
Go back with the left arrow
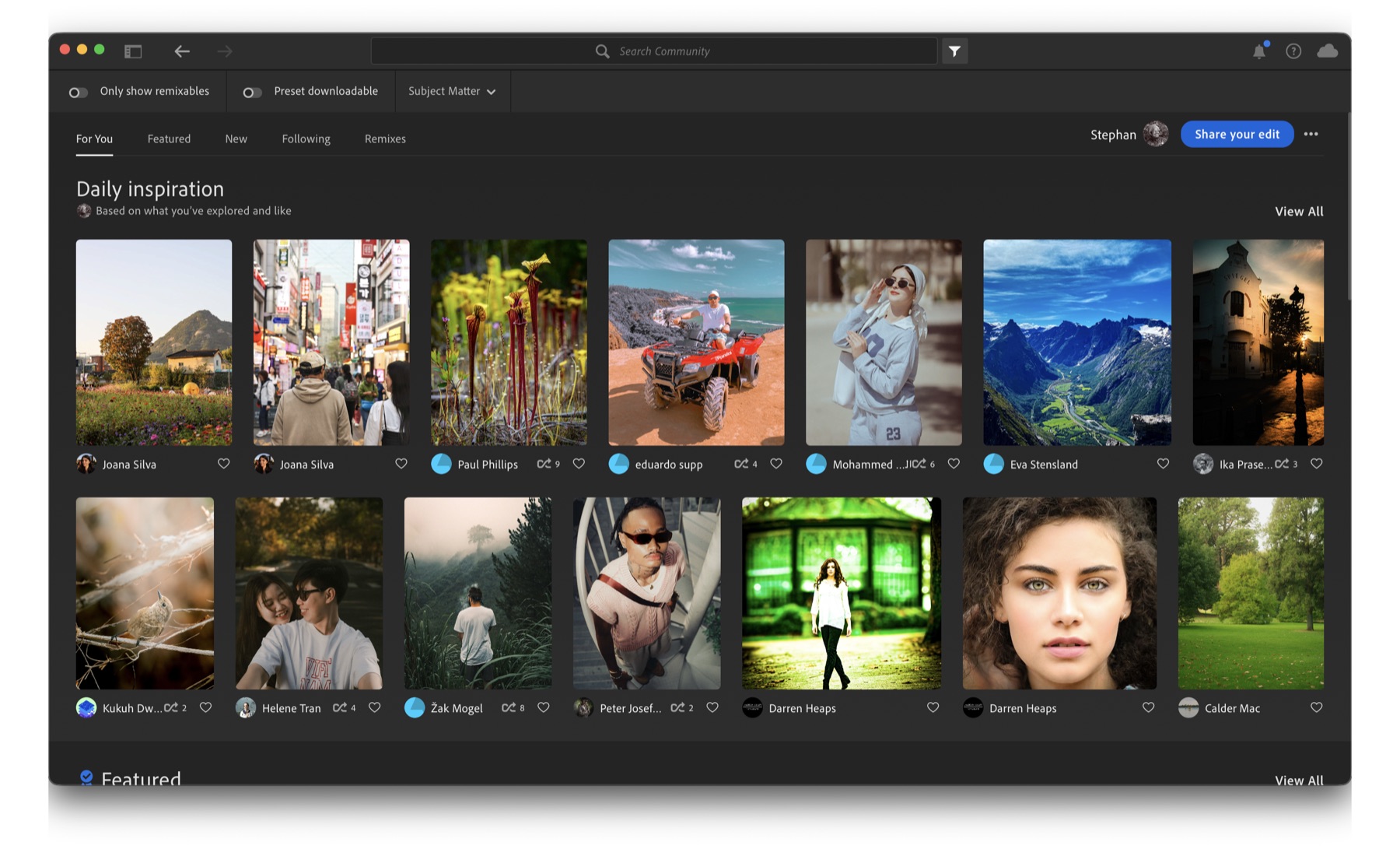pyautogui.click(x=182, y=51)
